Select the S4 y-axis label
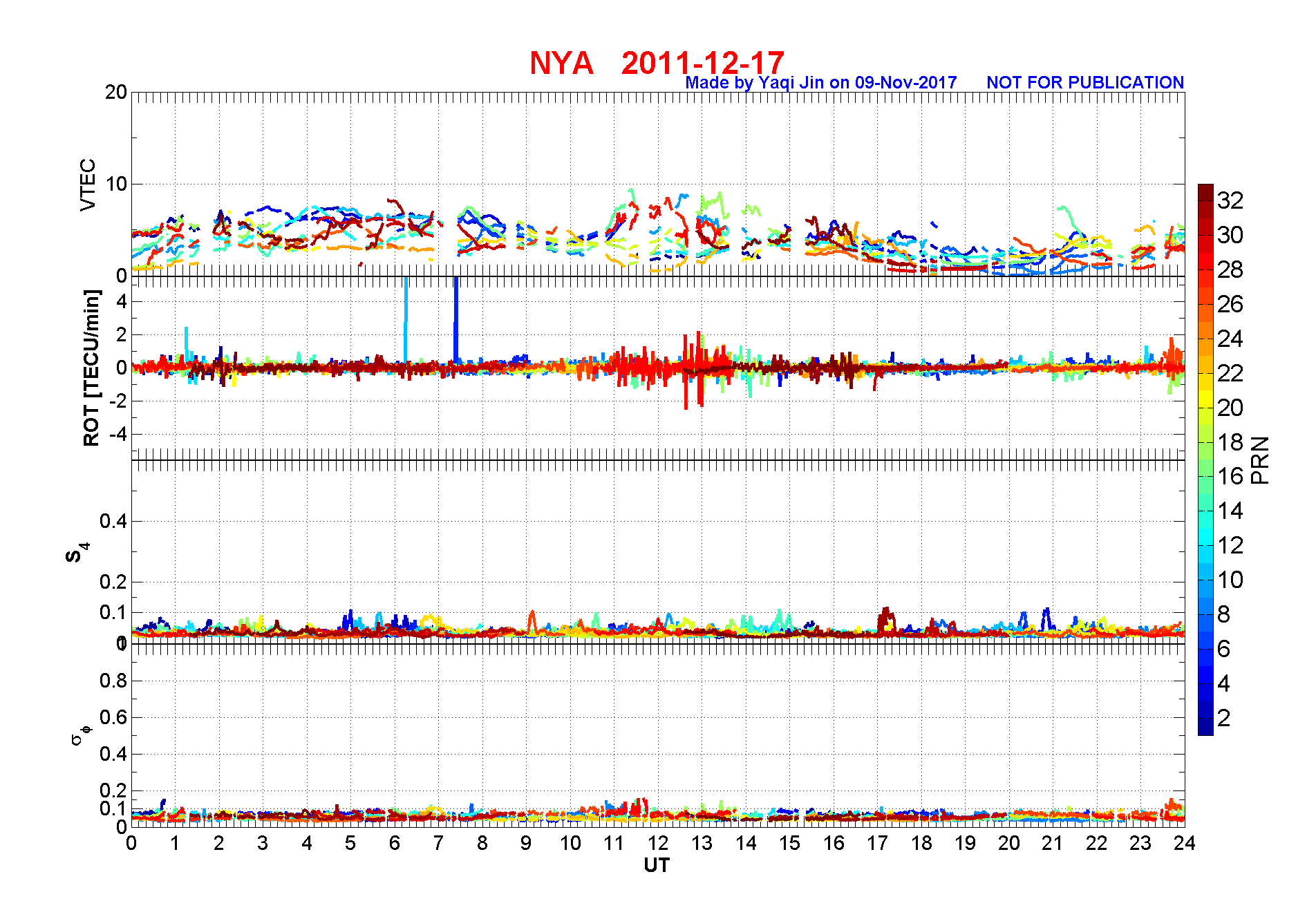 (77, 553)
